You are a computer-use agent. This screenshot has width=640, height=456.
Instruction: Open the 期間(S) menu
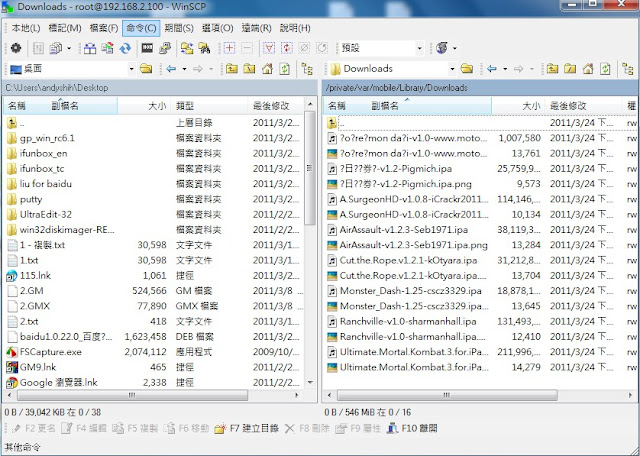(179, 28)
